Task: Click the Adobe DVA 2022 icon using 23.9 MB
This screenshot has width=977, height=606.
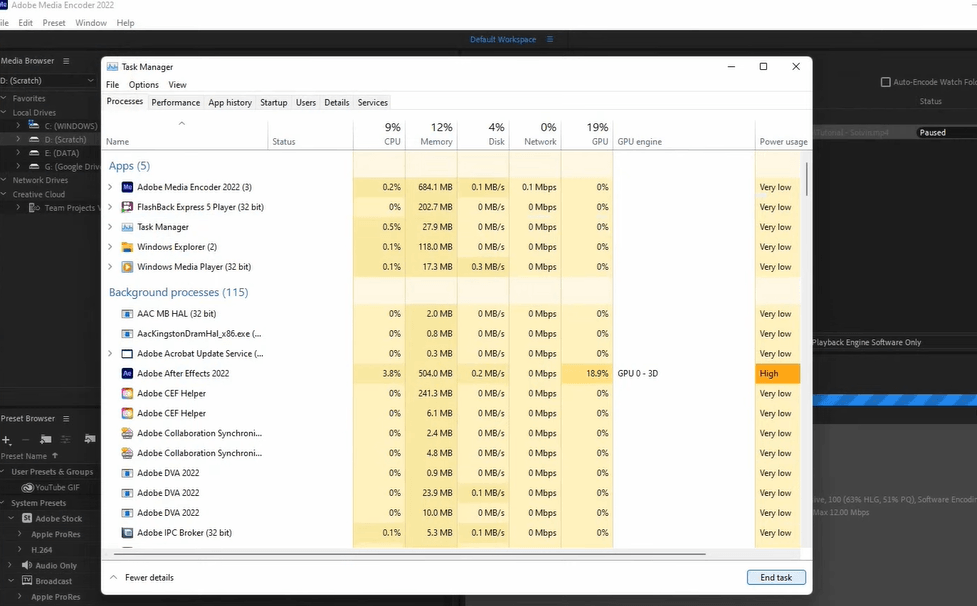Action: coord(127,493)
